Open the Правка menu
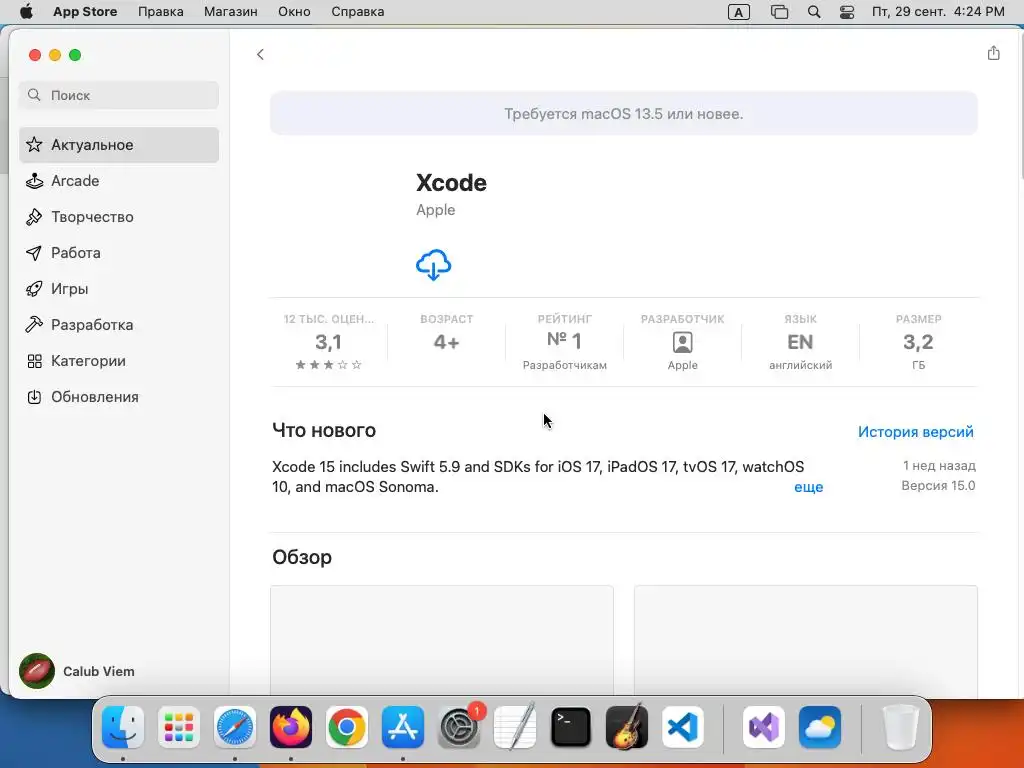 pos(161,12)
